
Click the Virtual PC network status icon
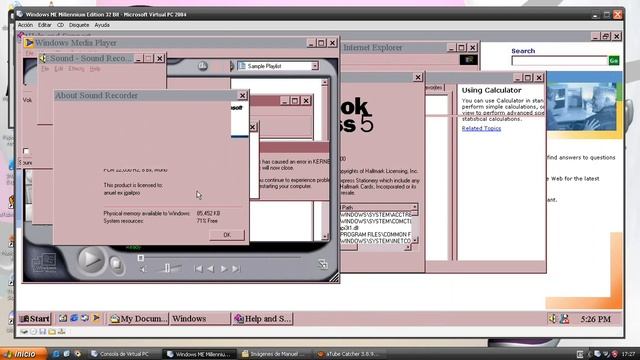(x=61, y=331)
